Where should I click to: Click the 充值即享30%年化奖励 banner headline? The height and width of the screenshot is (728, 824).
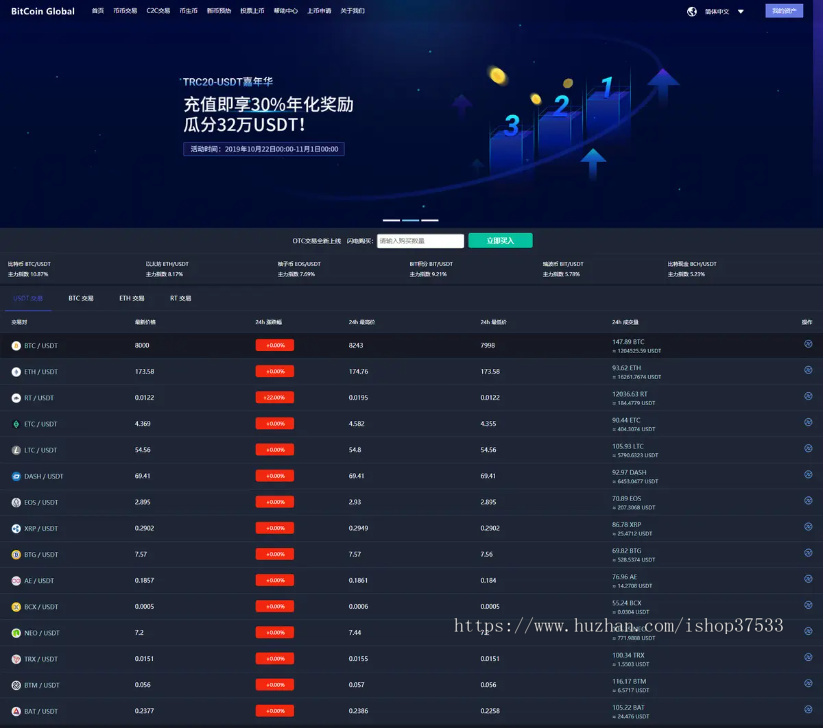point(269,105)
